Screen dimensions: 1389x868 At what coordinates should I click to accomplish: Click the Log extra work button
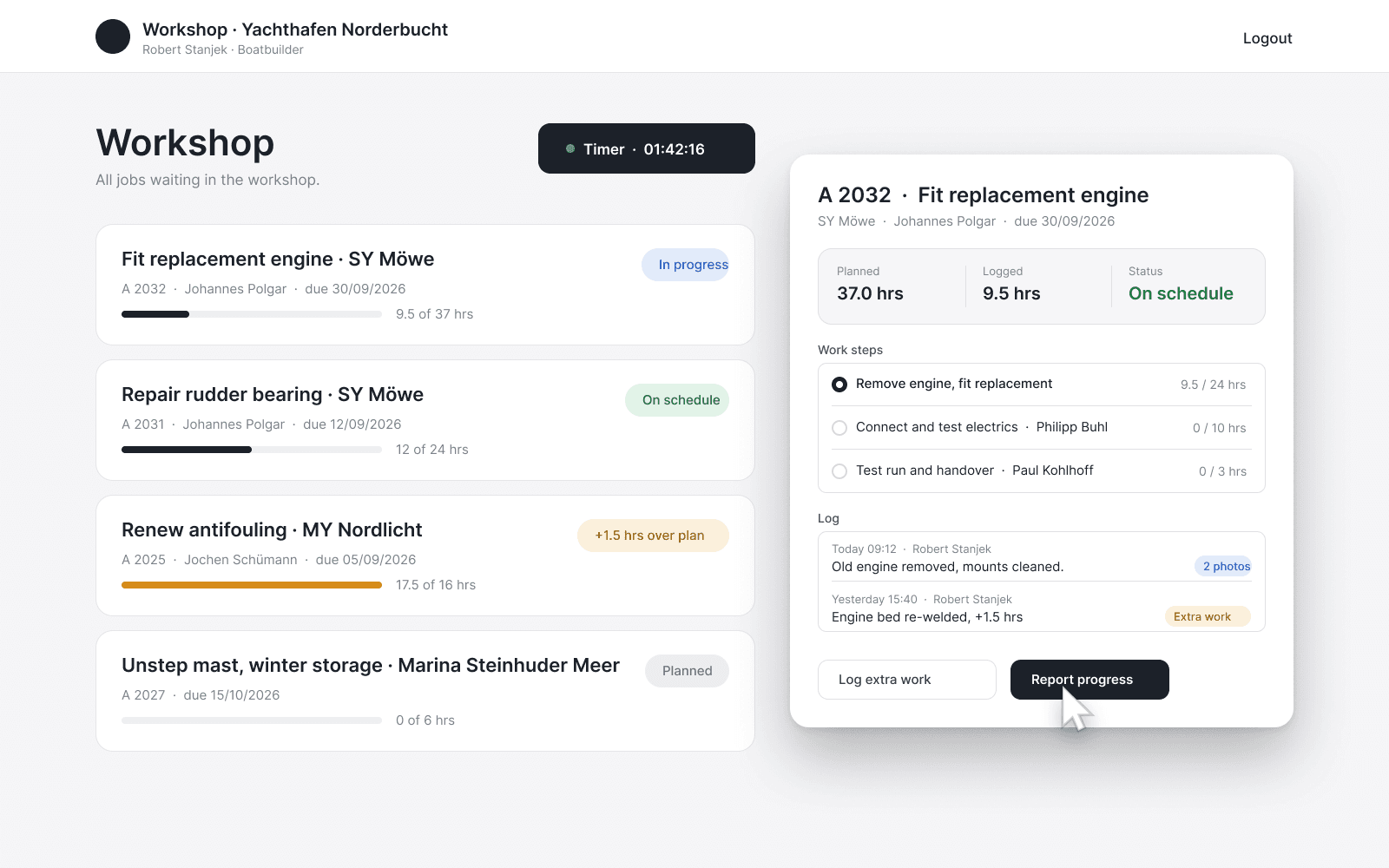point(907,680)
